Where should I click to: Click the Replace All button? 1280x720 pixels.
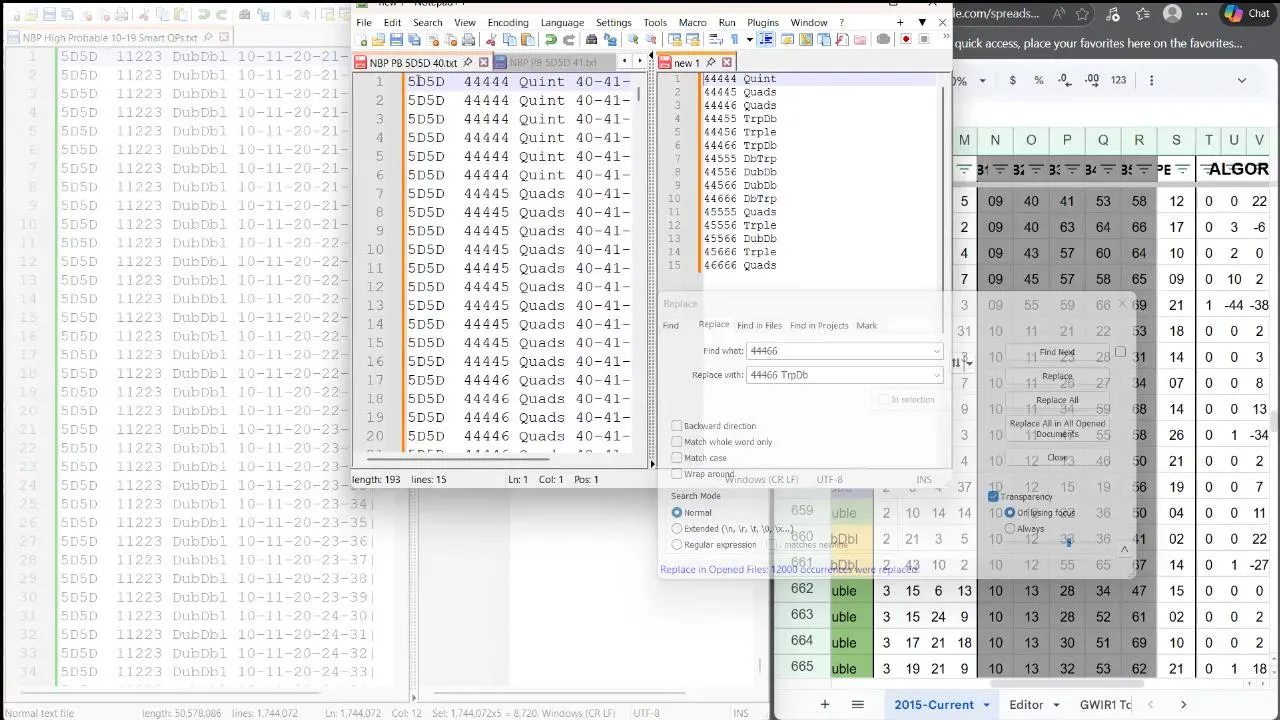click(1057, 400)
